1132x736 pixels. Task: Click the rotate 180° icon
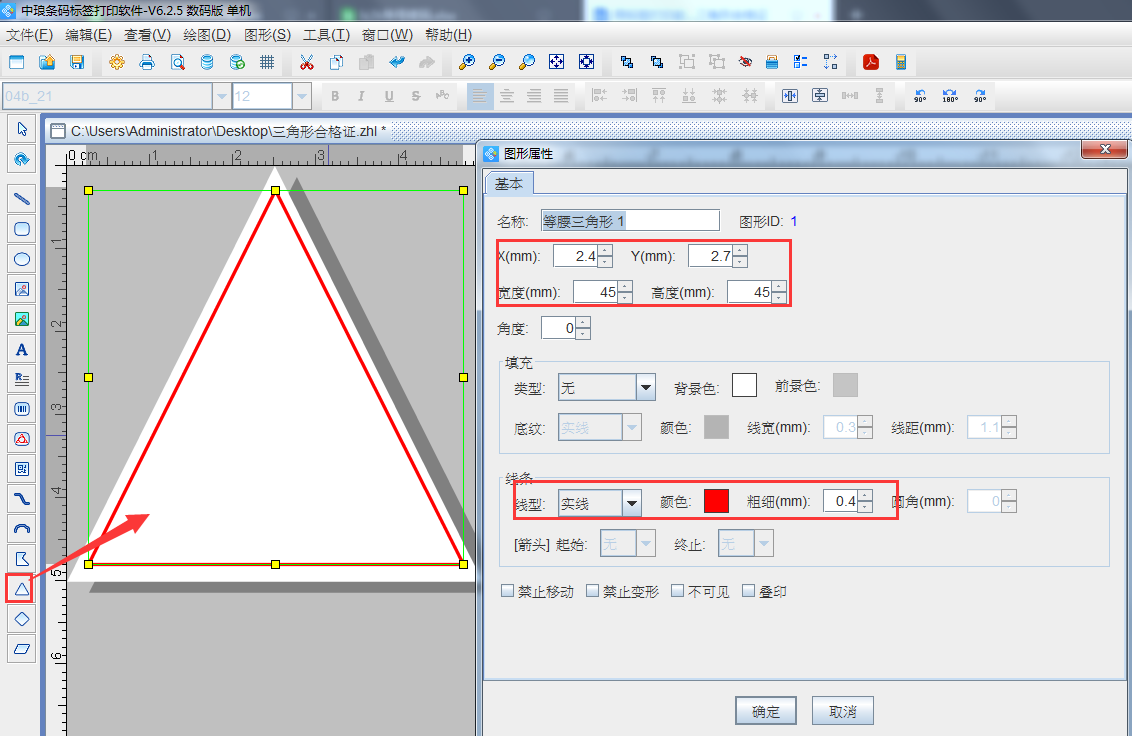point(950,96)
